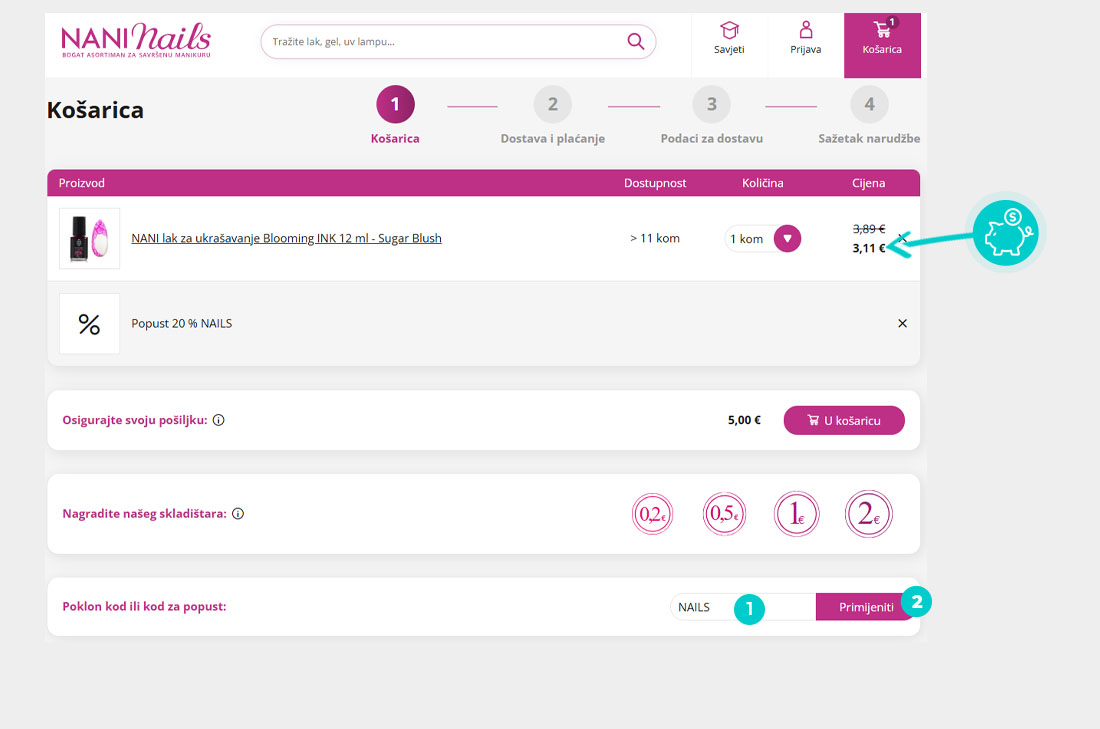Choose the 2 € tip option

pyautogui.click(x=868, y=514)
